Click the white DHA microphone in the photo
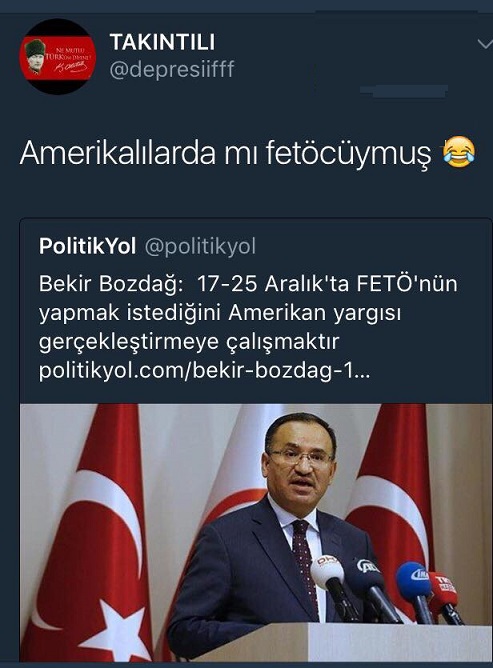 [327, 572]
